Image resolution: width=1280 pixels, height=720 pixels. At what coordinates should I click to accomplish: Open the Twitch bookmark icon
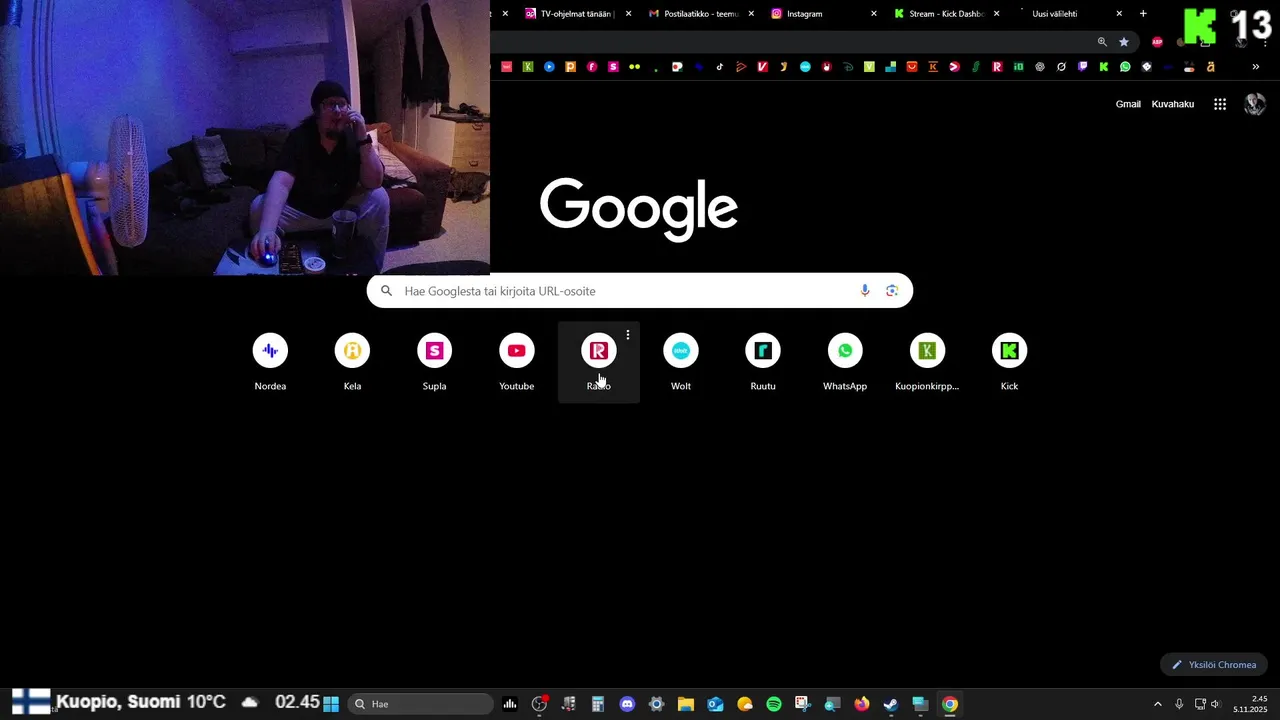tap(1082, 67)
